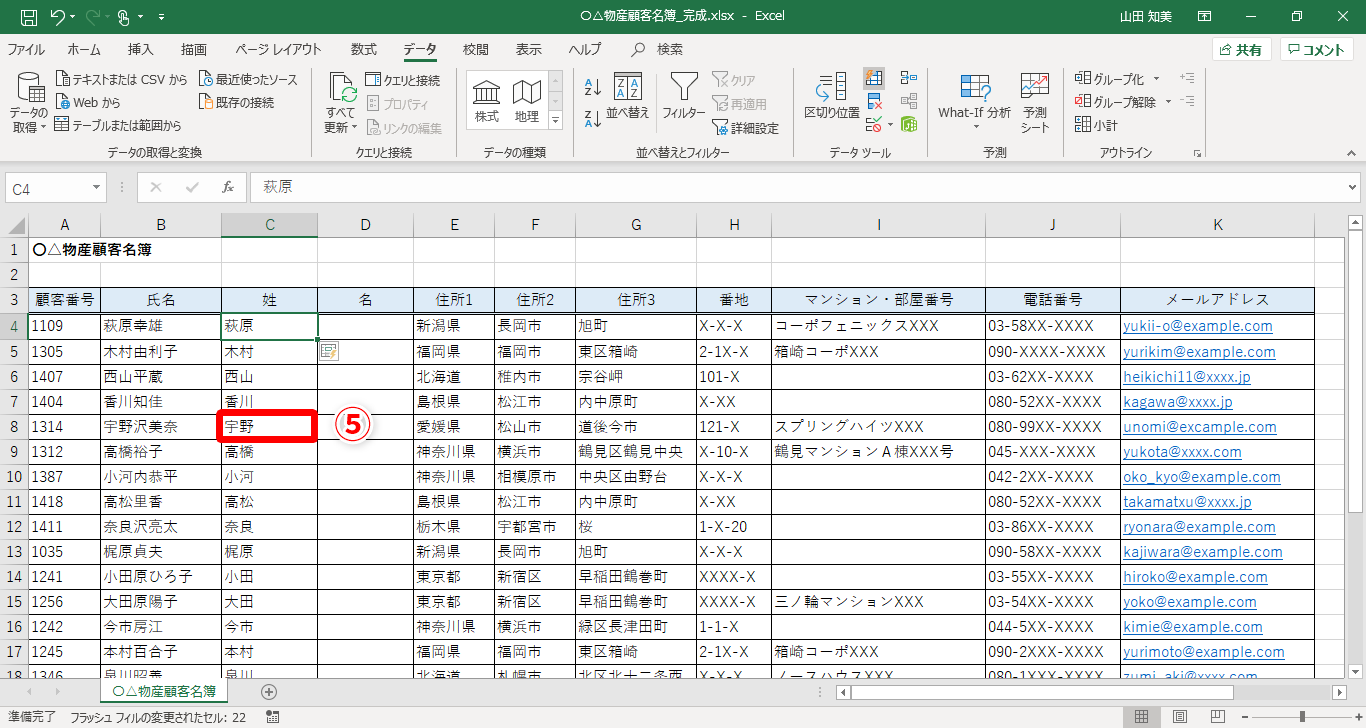Screen dimensions: 1366x728
Task: Select column C header
Action: (x=269, y=225)
